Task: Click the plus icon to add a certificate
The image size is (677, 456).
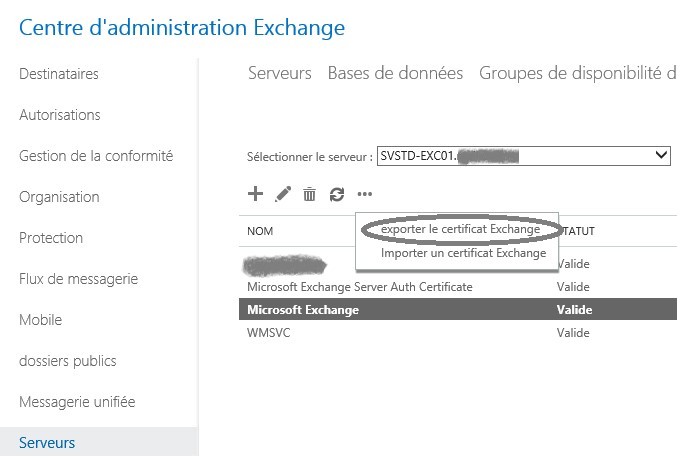Action: pos(255,193)
